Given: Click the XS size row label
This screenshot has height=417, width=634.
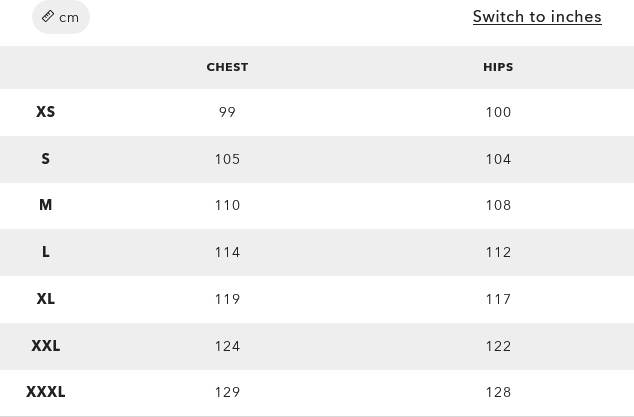Looking at the screenshot, I should coord(46,112).
